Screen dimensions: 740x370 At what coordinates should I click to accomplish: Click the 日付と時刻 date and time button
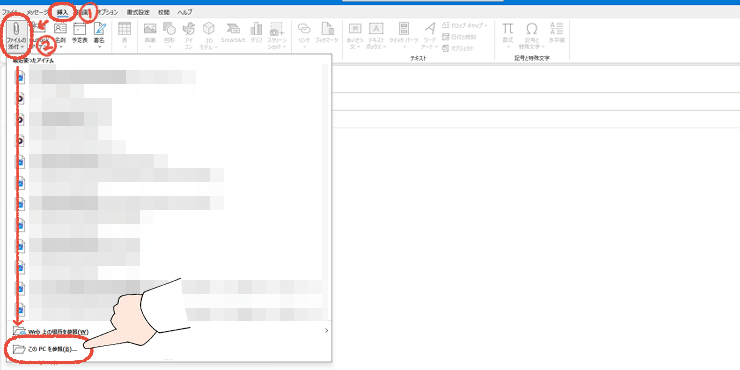click(460, 36)
